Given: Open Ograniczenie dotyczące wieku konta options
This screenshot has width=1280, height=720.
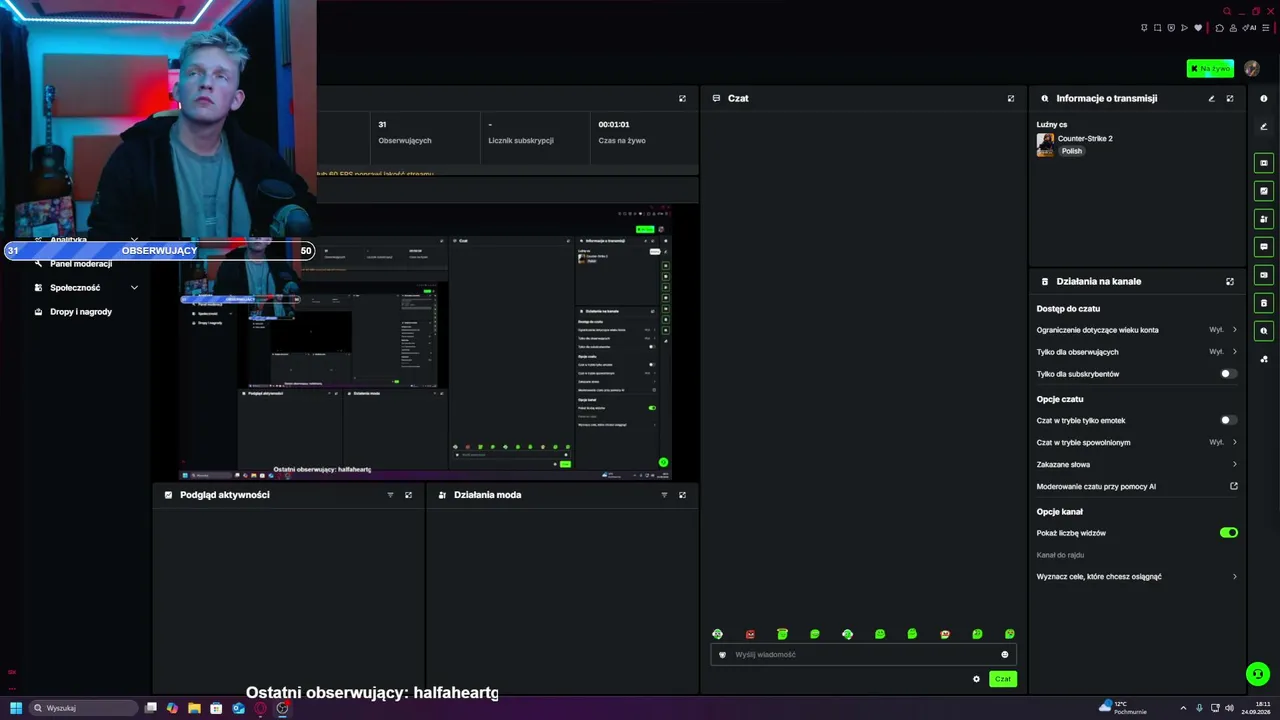Looking at the screenshot, I should point(1137,330).
